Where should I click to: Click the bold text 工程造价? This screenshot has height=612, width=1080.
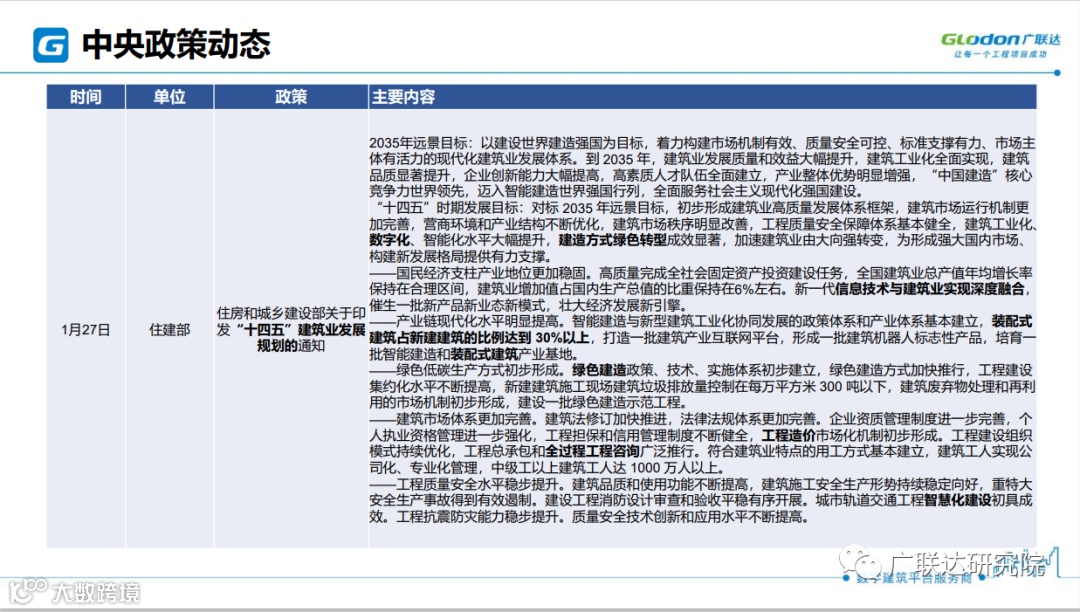[x=788, y=436]
